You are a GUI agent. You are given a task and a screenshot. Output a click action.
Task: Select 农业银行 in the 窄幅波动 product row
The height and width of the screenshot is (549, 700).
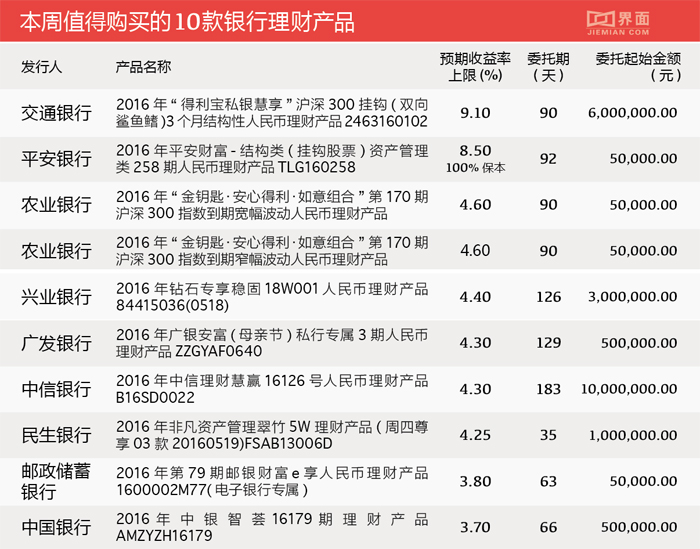[56, 251]
